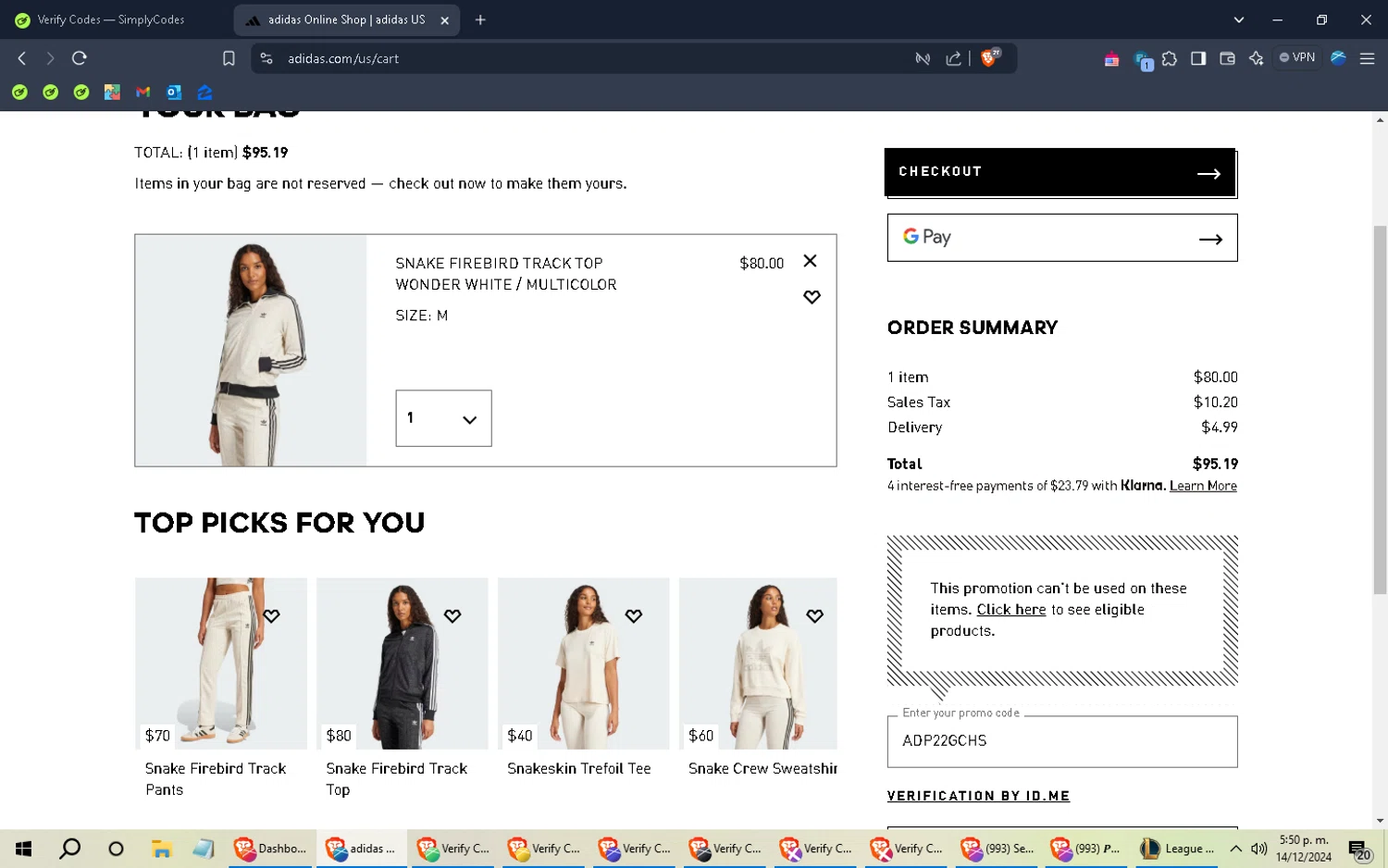Open the Verification by ID.me link
This screenshot has width=1388, height=868.
(x=978, y=796)
